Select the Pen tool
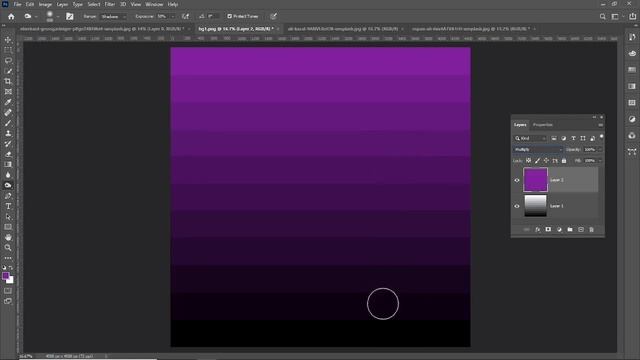 pos(8,196)
